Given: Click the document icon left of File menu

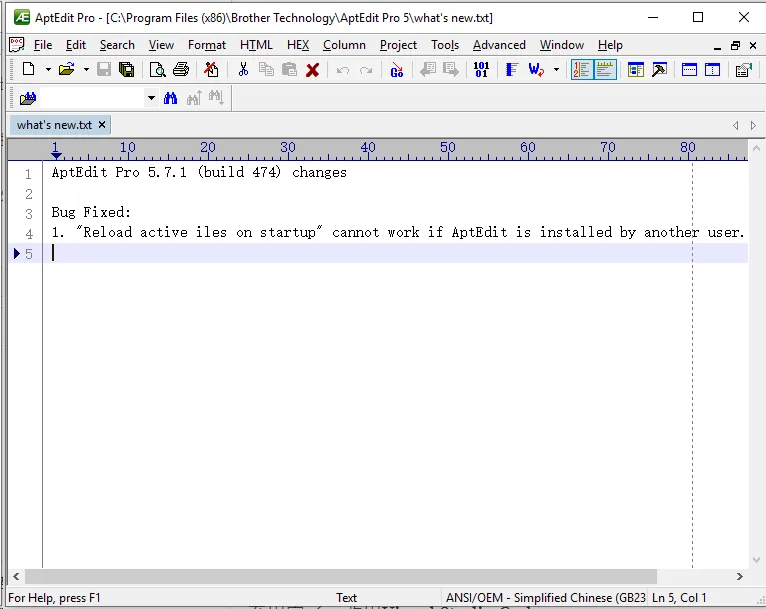Looking at the screenshot, I should (17, 44).
